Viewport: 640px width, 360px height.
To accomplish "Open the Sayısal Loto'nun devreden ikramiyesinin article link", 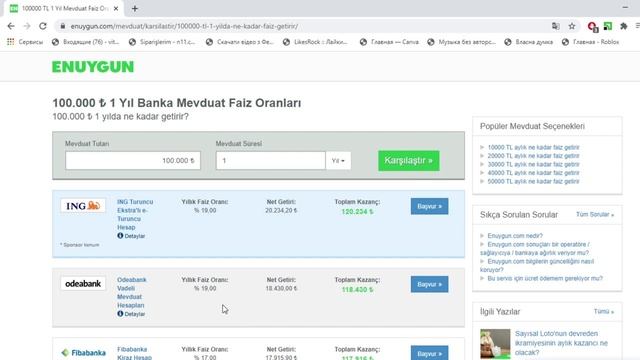I will click(x=561, y=343).
